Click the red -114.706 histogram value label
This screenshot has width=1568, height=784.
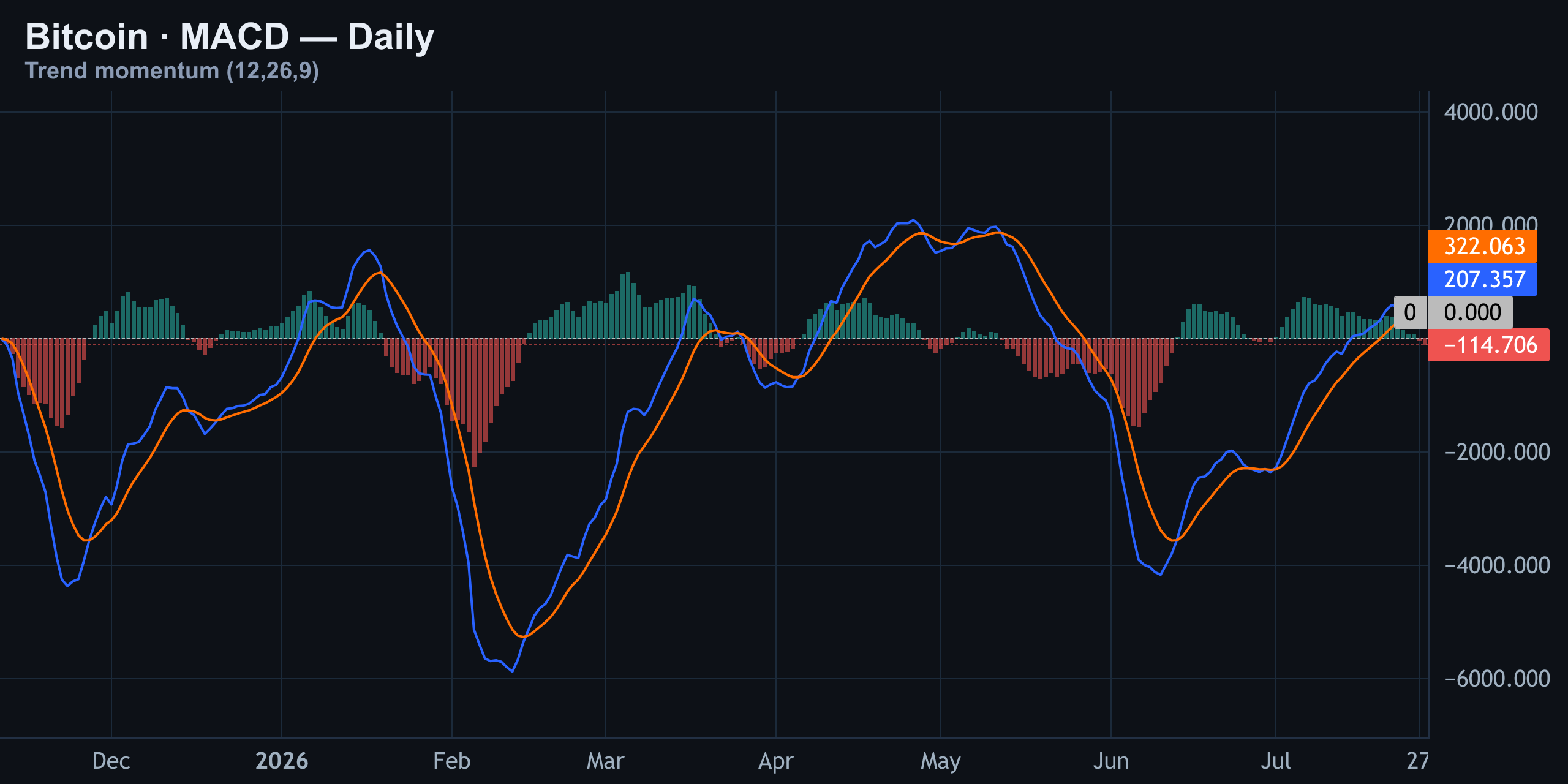click(x=1488, y=345)
